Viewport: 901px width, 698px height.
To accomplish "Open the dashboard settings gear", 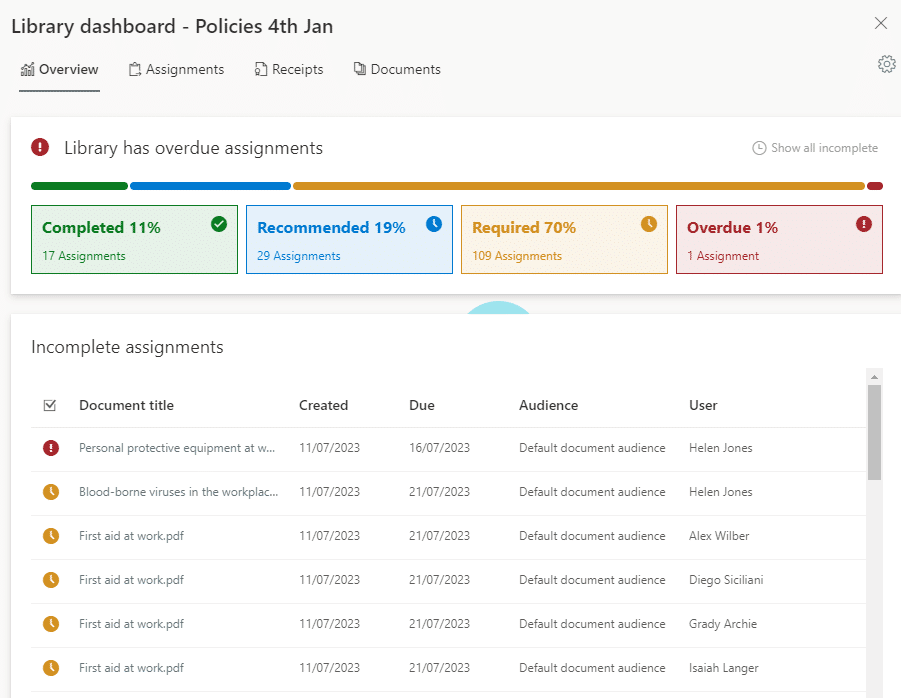I will [x=886, y=63].
